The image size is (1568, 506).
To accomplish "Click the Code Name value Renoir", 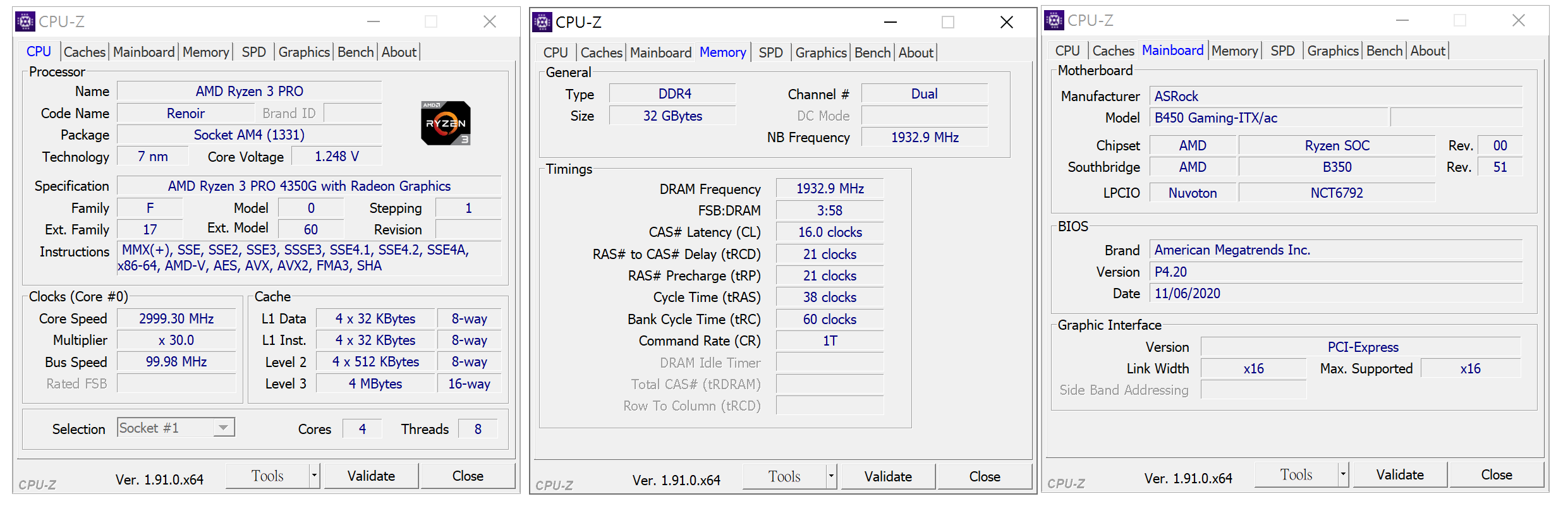I will tap(186, 113).
